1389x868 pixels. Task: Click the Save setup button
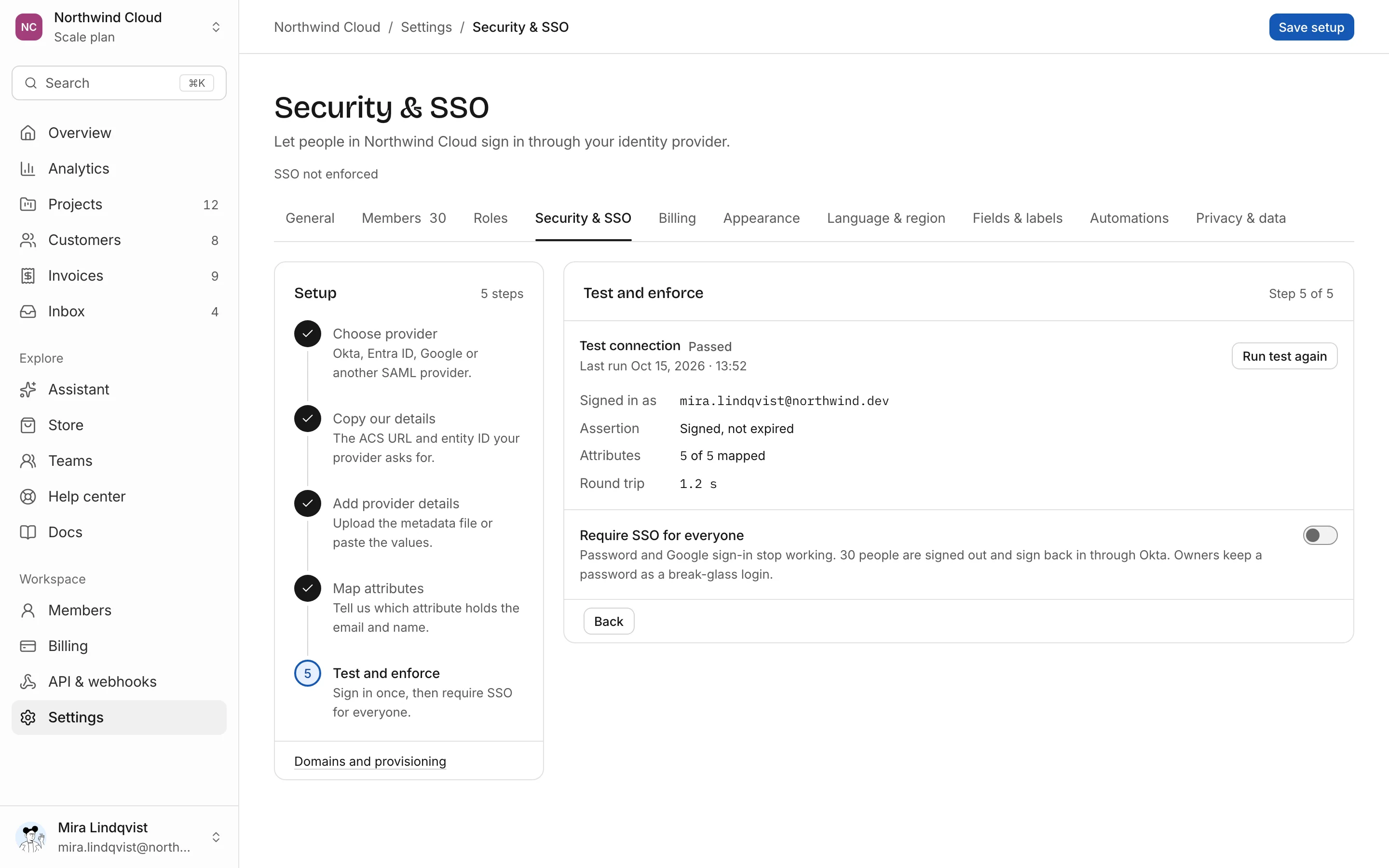(x=1311, y=27)
